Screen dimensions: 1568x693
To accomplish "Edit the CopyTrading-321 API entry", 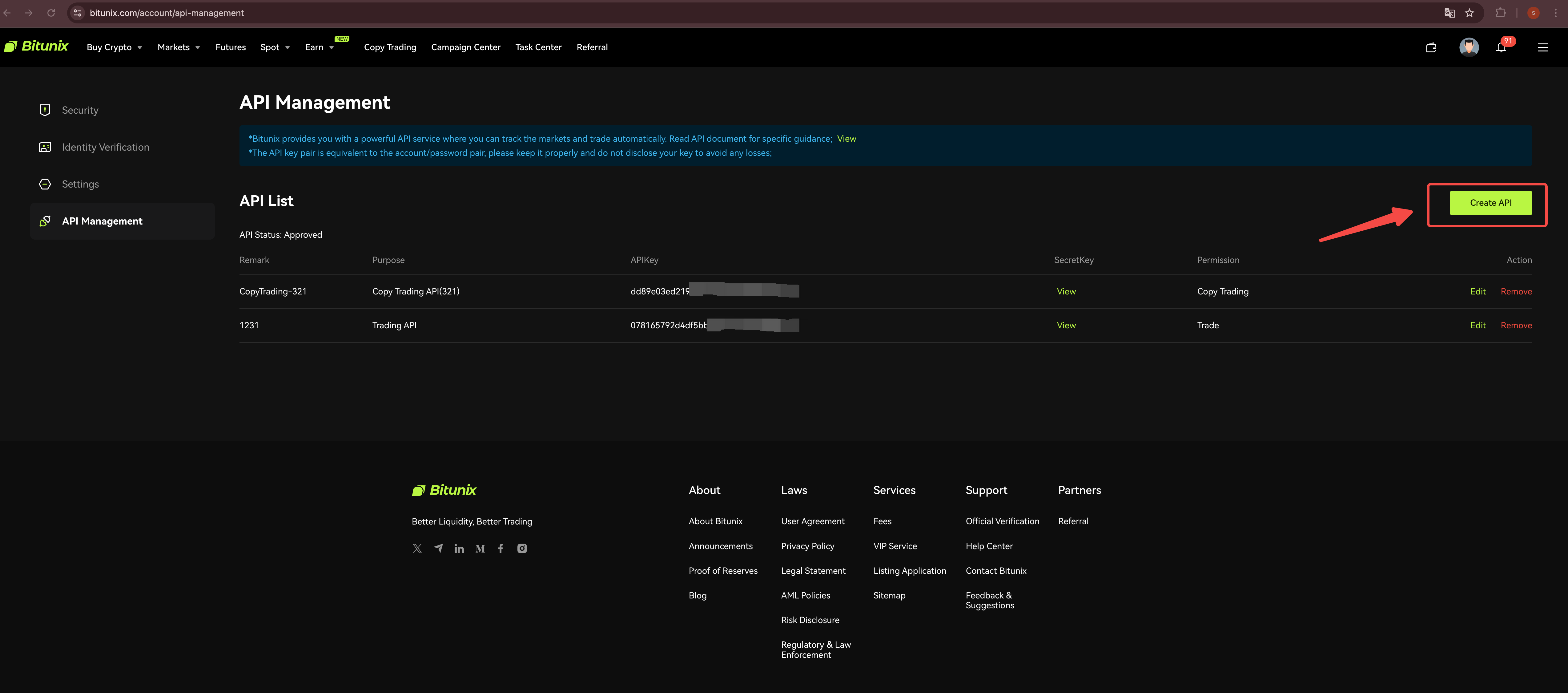I will [1477, 292].
